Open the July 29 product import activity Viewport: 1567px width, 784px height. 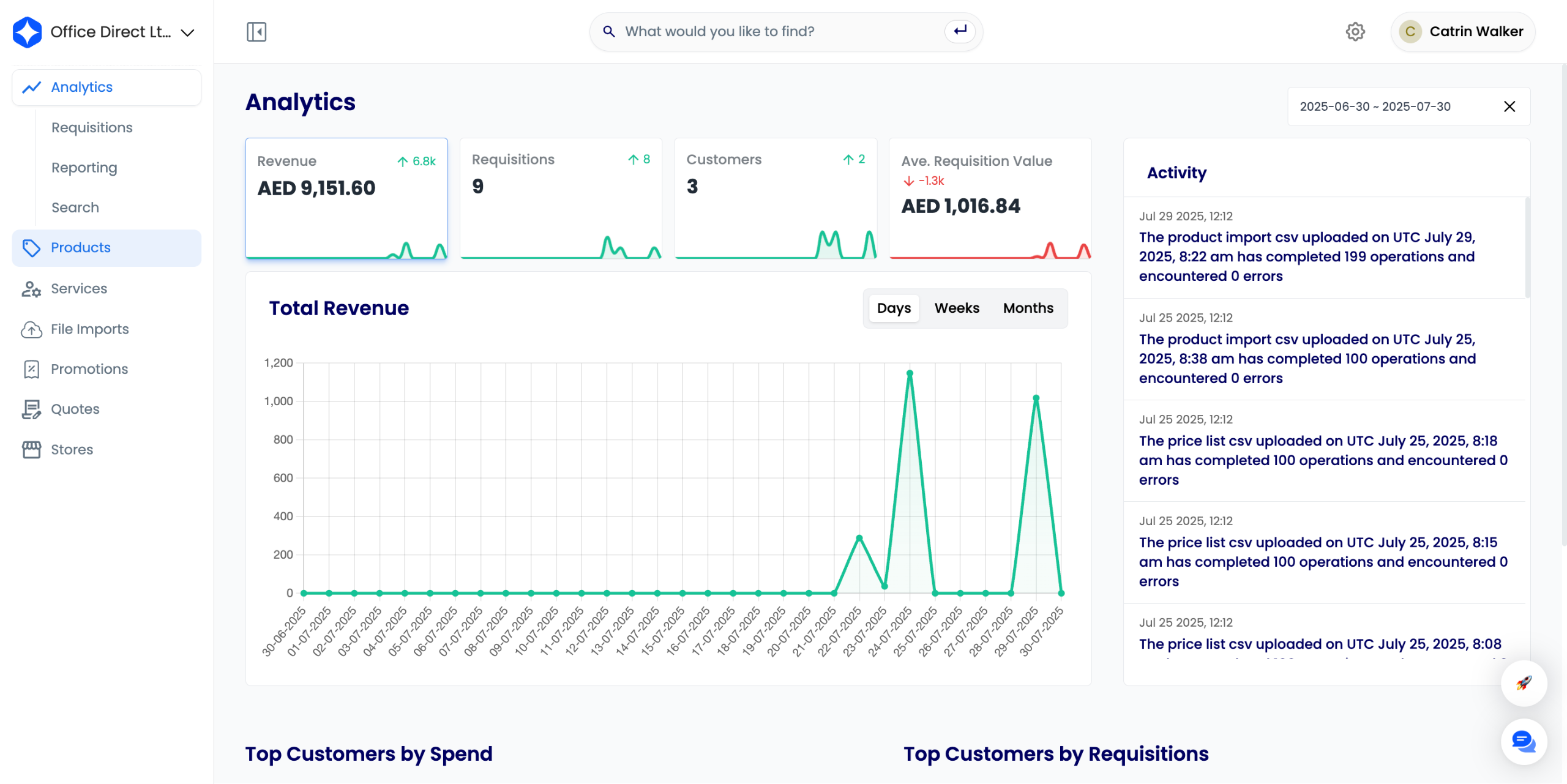[1307, 256]
